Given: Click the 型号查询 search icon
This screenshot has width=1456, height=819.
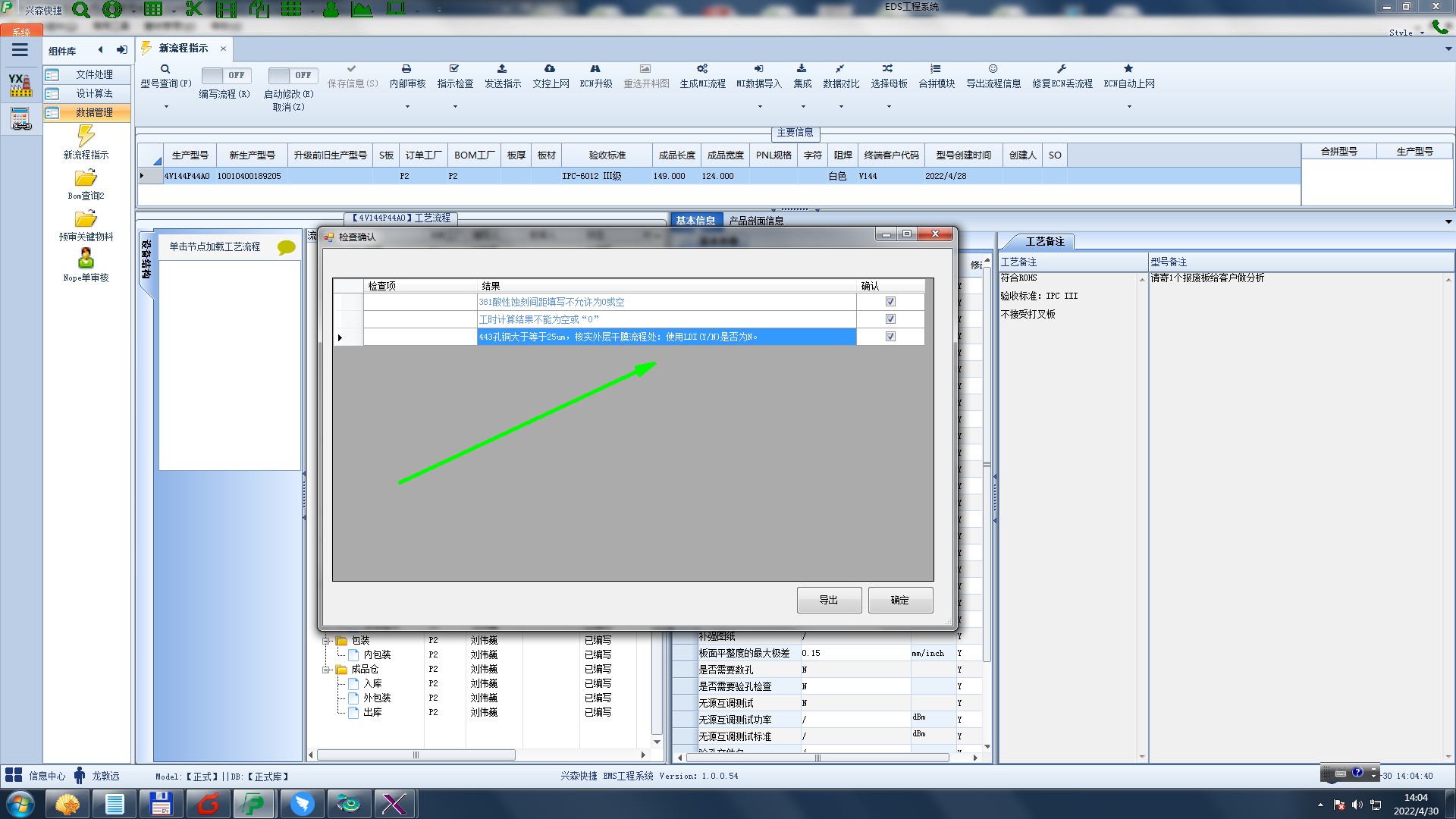Looking at the screenshot, I should point(165,69).
